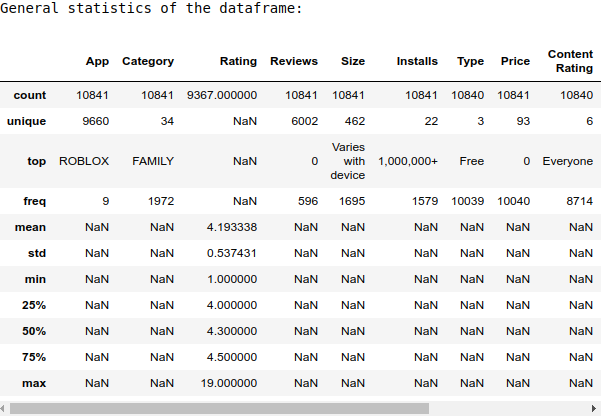Select the Installs column header

point(417,61)
